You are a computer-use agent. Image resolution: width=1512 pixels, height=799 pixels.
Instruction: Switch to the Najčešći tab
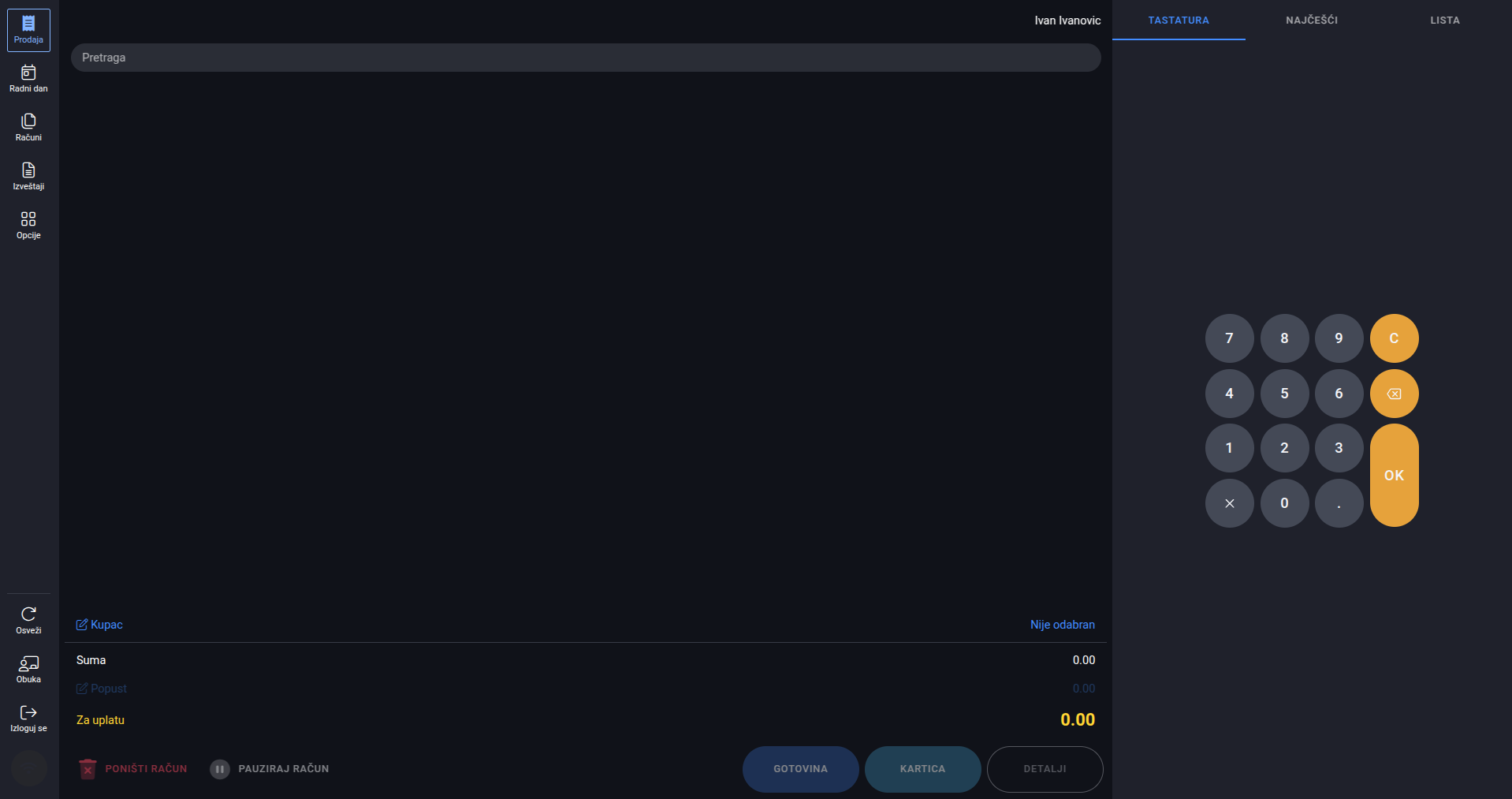pyautogui.click(x=1311, y=21)
